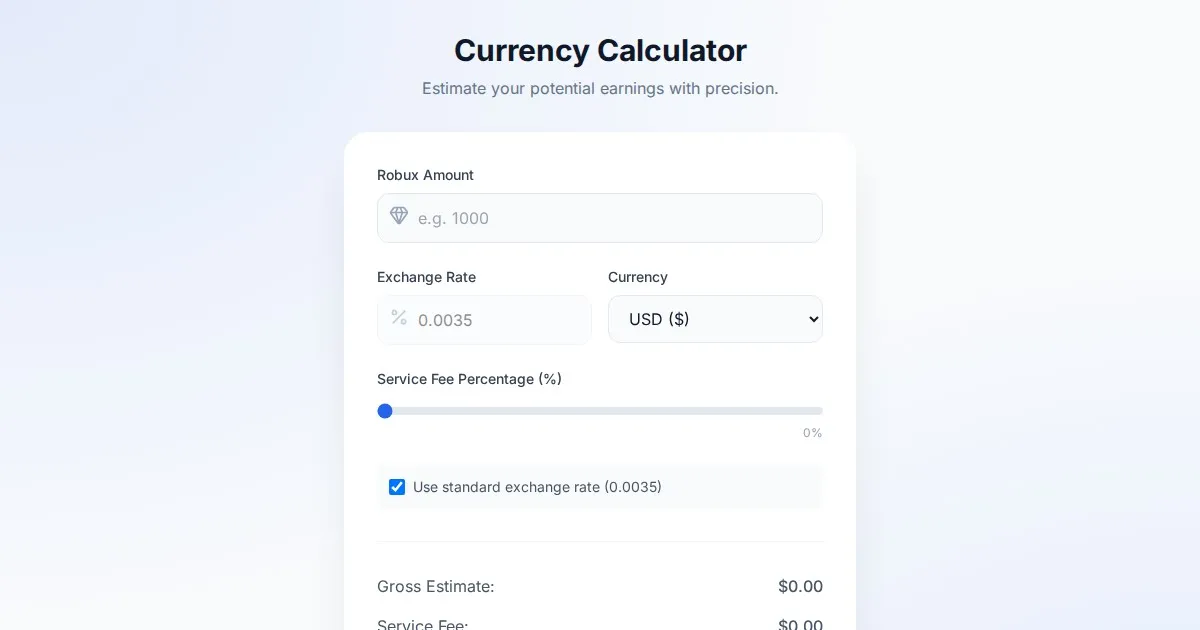1200x630 pixels.
Task: Click the "Gross Estimate:" label
Action: tap(435, 586)
